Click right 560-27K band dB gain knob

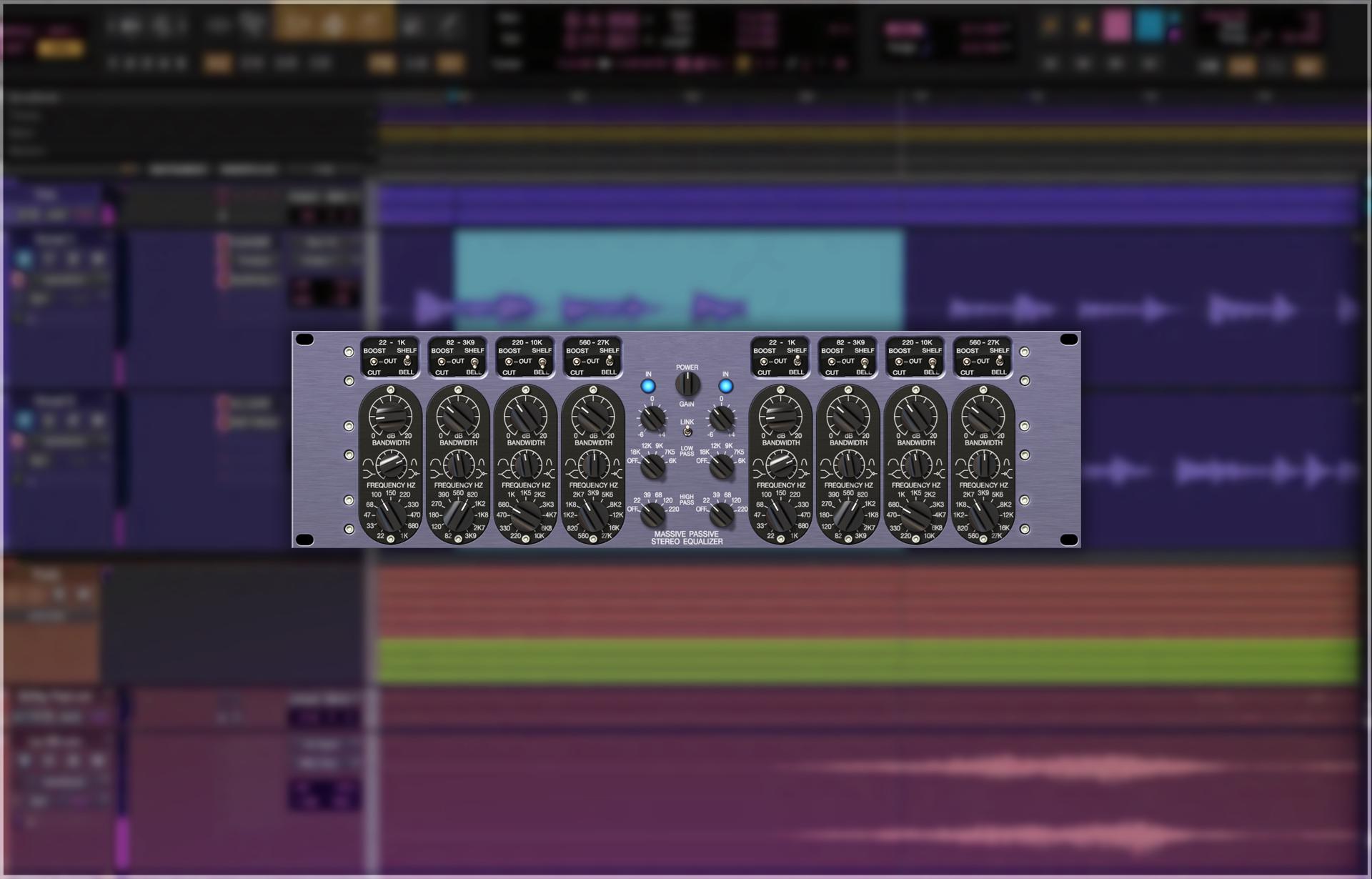983,416
